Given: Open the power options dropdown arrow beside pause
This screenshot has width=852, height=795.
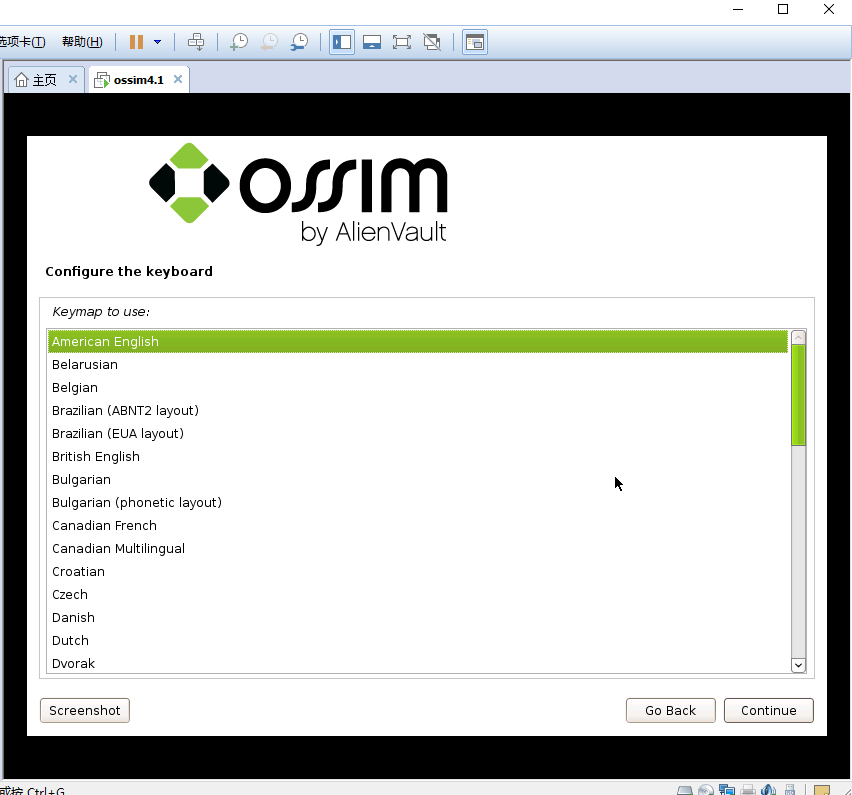Looking at the screenshot, I should click(158, 42).
